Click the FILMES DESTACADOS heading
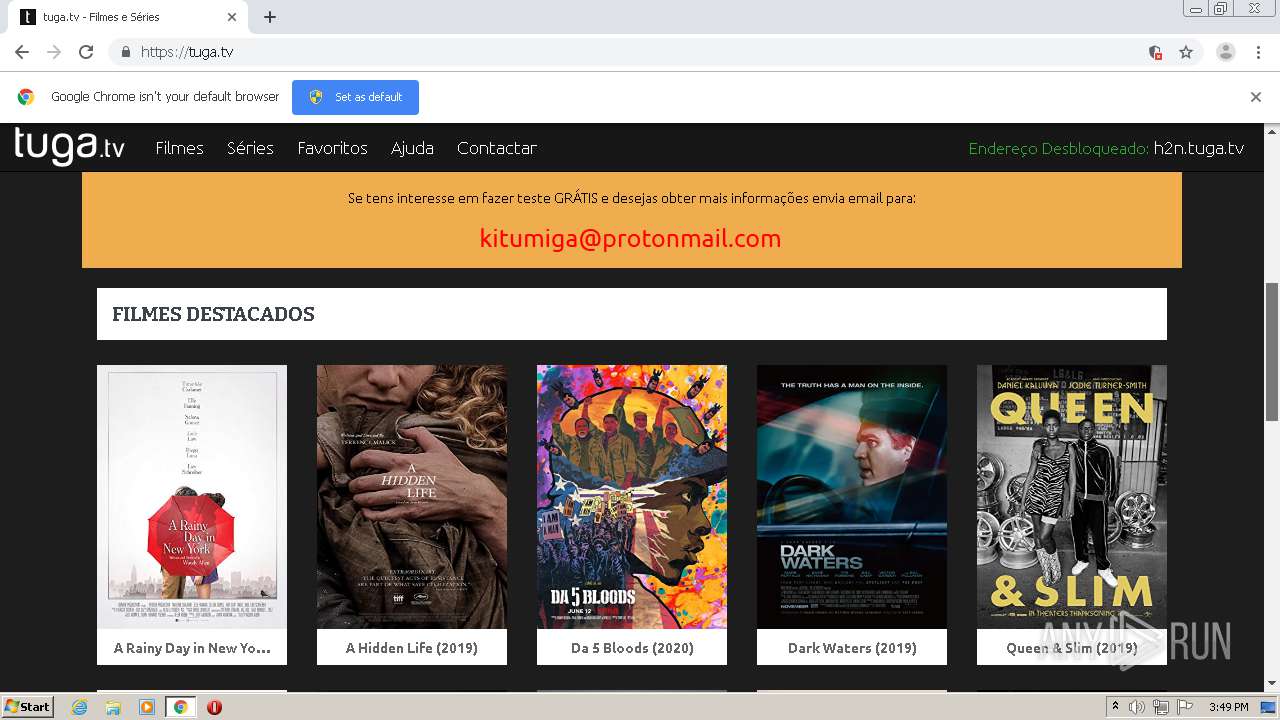The image size is (1280, 720). pyautogui.click(x=213, y=314)
